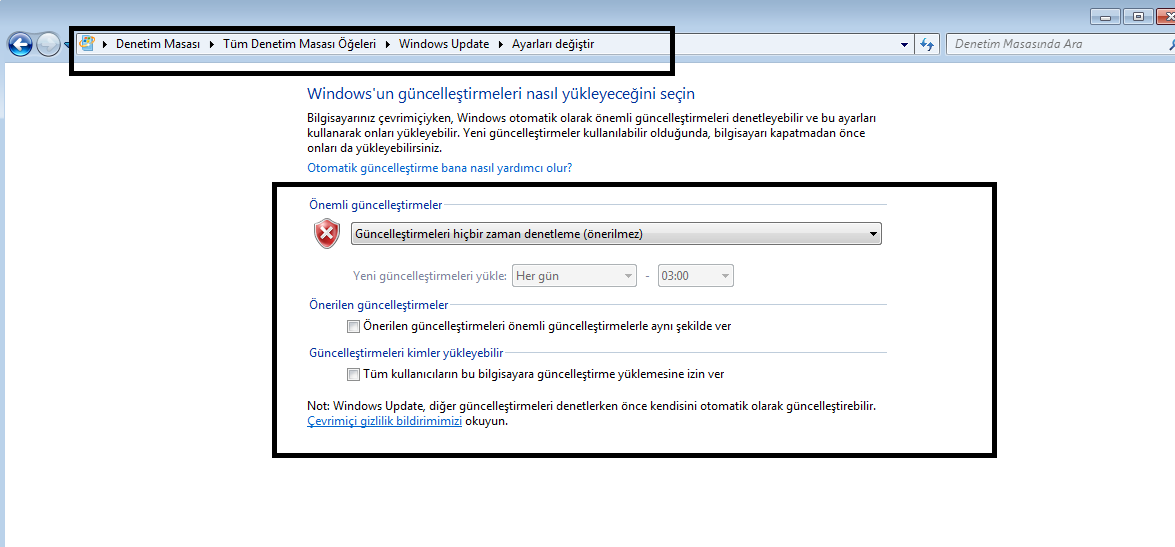Open 'Çevrimiçi gizlilik bildirimimizi' link
The image size is (1175, 547).
384,421
